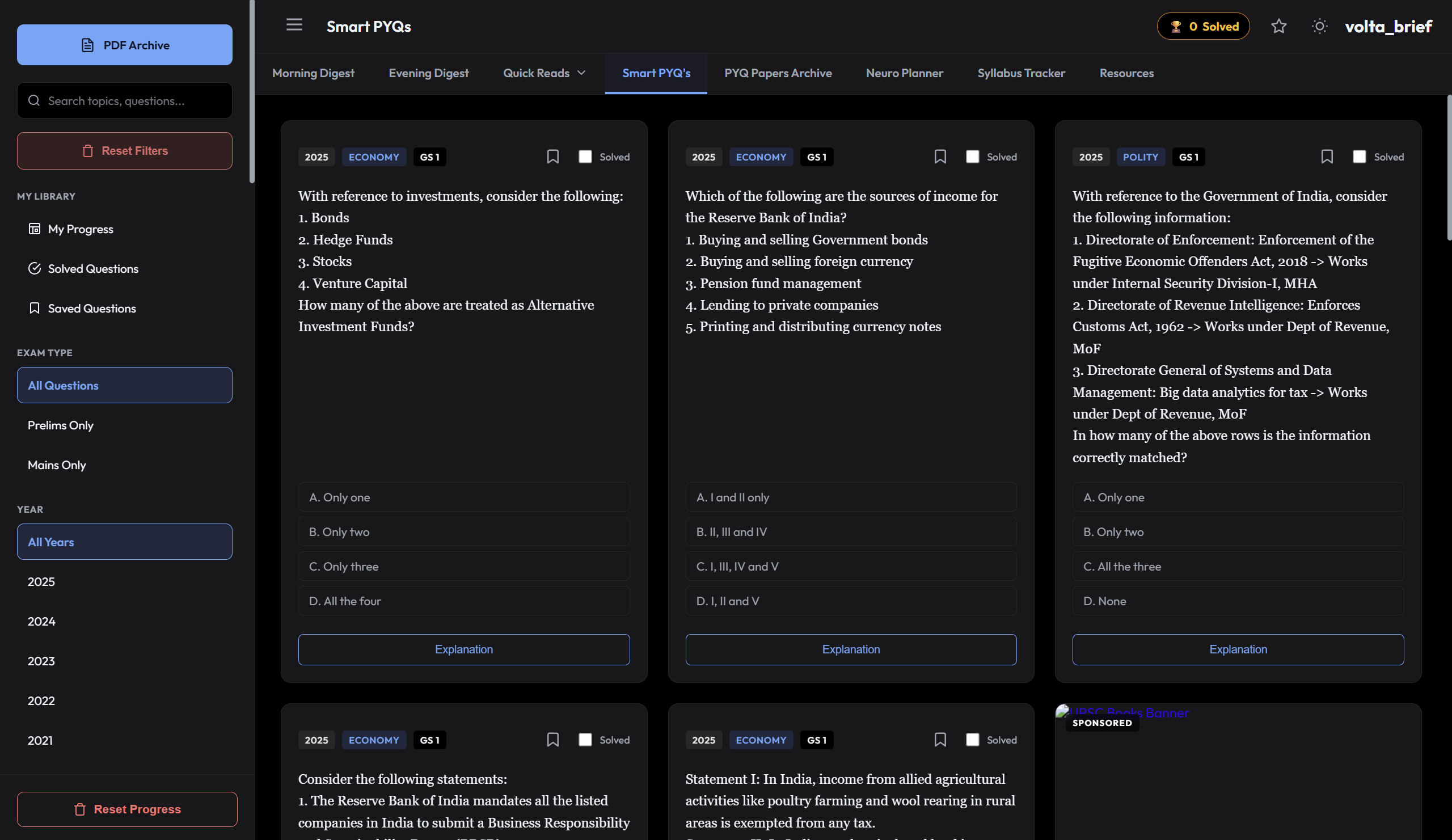
Task: Open the Syllabus Tracker tab
Action: coord(1021,73)
